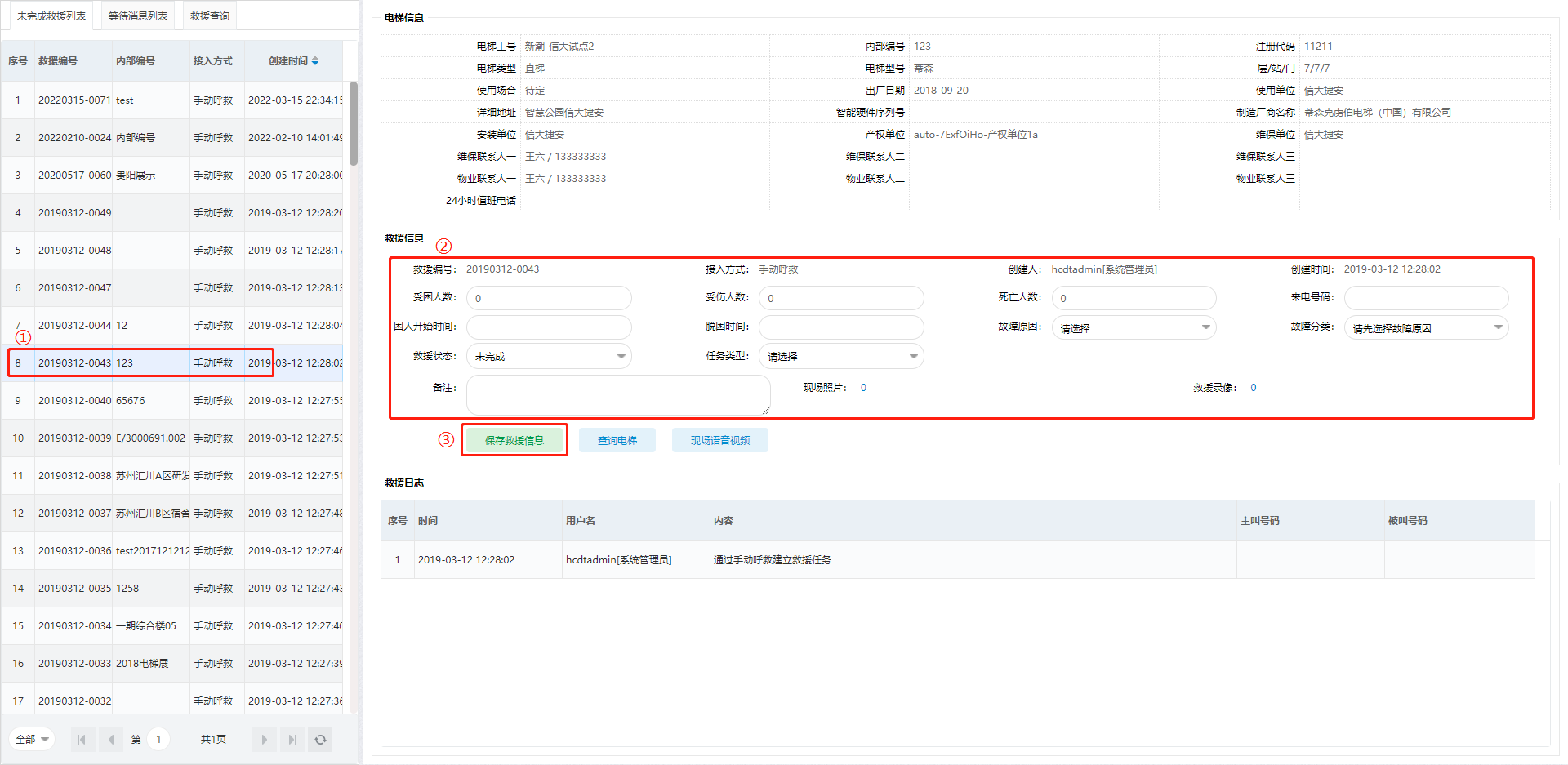Select rescue row 20190312-0035
The height and width of the screenshot is (765, 1568).
click(x=172, y=589)
